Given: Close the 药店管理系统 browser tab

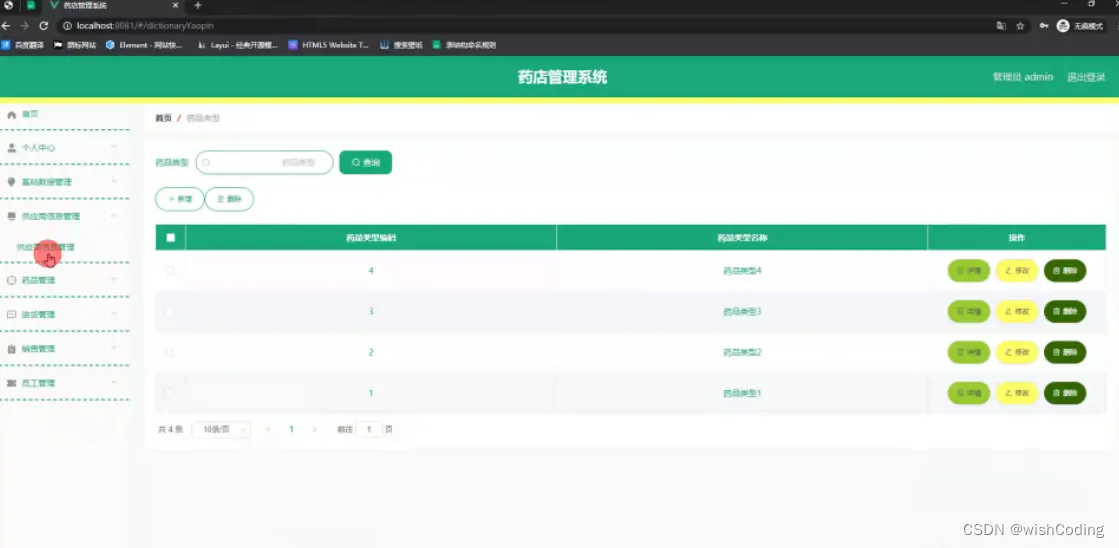Looking at the screenshot, I should (176, 6).
